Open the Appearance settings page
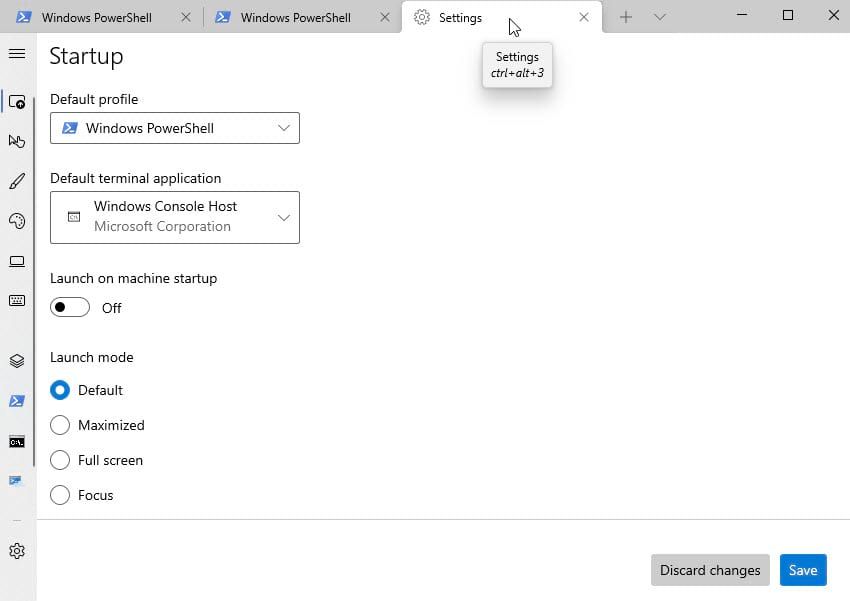The image size is (850, 601). tap(16, 181)
